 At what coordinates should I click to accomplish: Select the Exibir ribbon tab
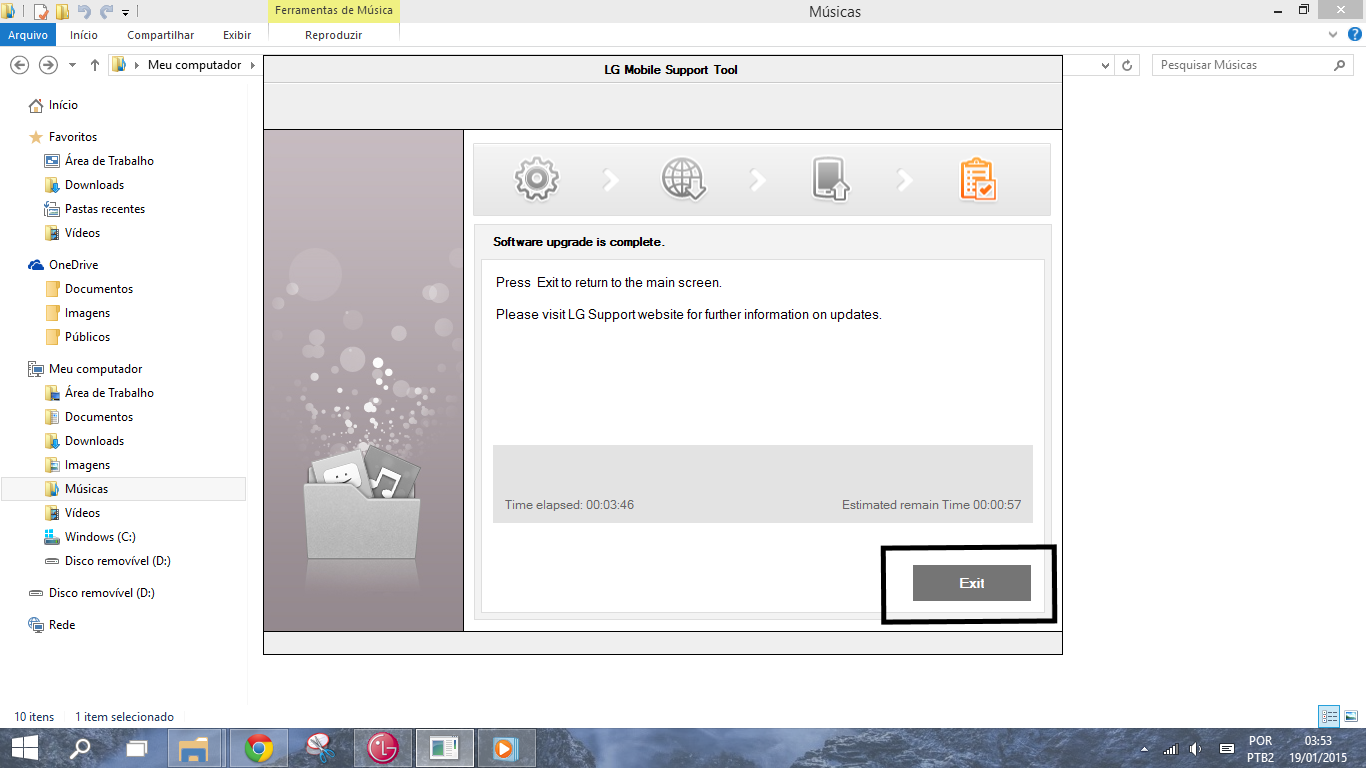pos(237,35)
